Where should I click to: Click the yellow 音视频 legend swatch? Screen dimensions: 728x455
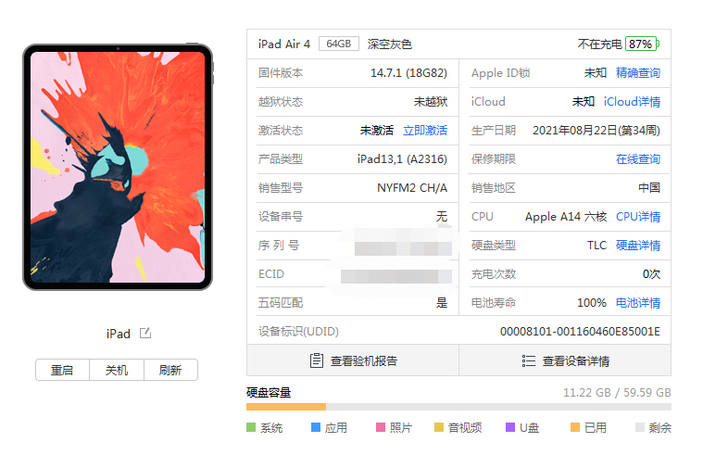(439, 427)
